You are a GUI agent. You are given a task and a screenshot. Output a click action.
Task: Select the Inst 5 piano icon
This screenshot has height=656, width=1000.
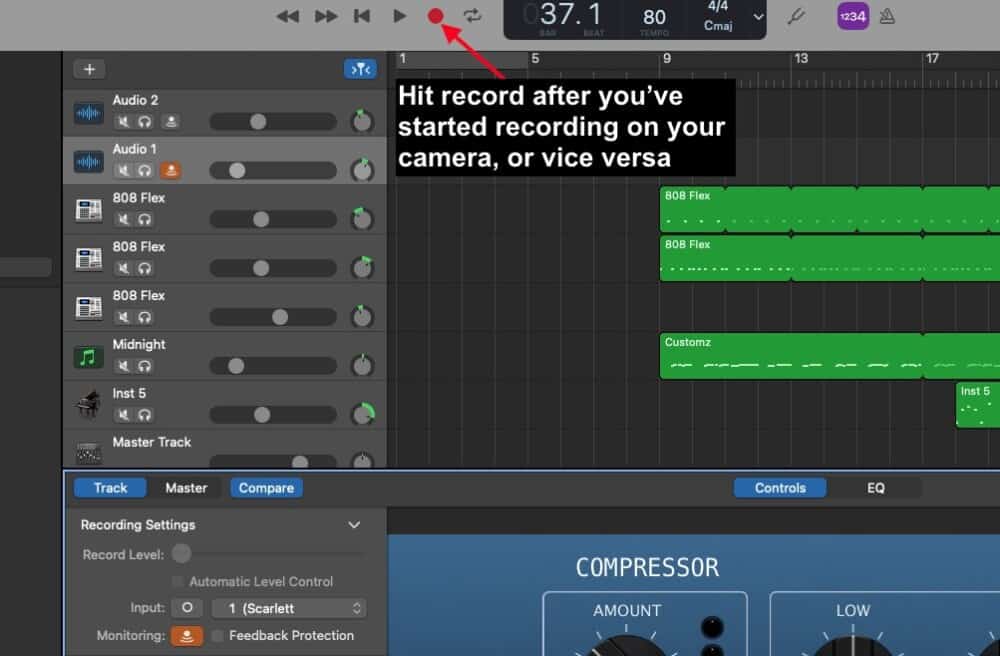[88, 405]
